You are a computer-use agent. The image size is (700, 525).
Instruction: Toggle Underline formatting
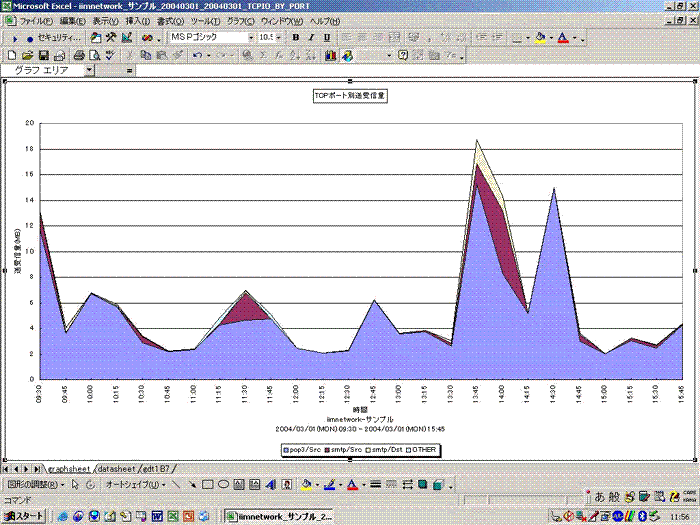327,37
